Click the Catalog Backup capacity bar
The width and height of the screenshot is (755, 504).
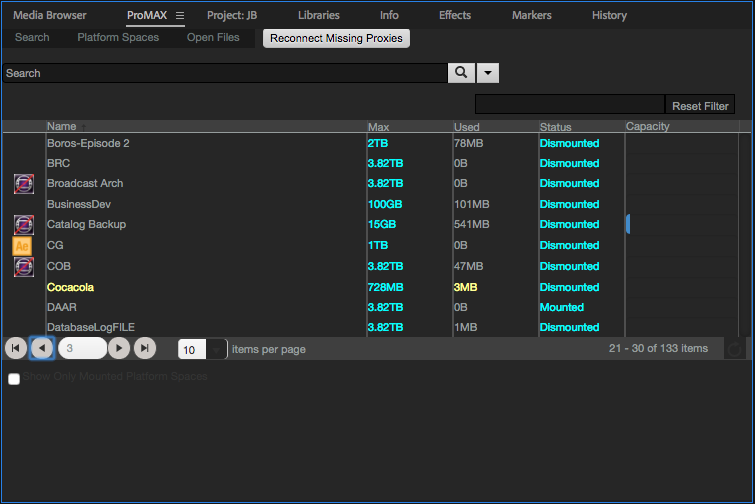(628, 225)
